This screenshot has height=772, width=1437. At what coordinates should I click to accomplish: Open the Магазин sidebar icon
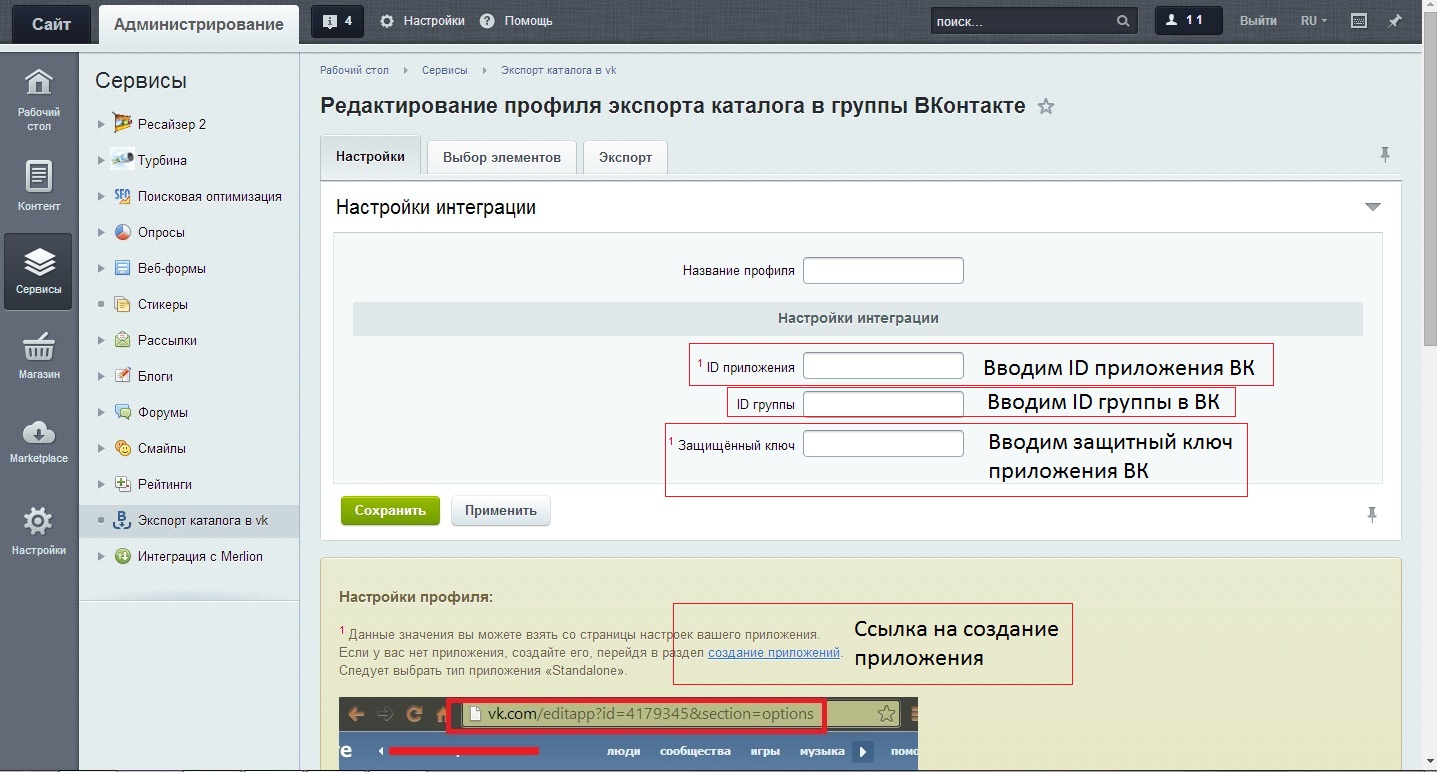click(38, 356)
